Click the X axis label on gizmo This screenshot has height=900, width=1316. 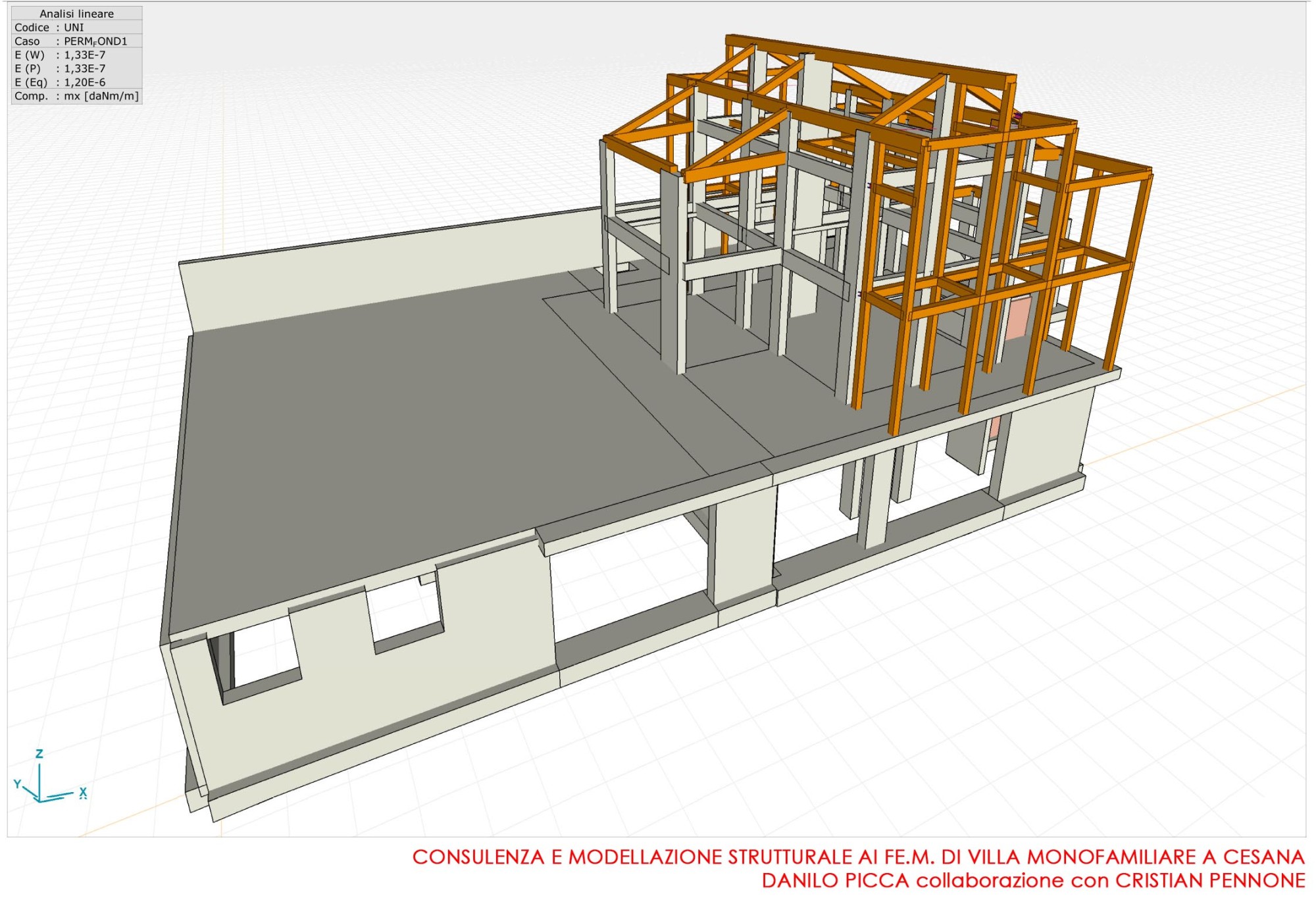point(83,792)
